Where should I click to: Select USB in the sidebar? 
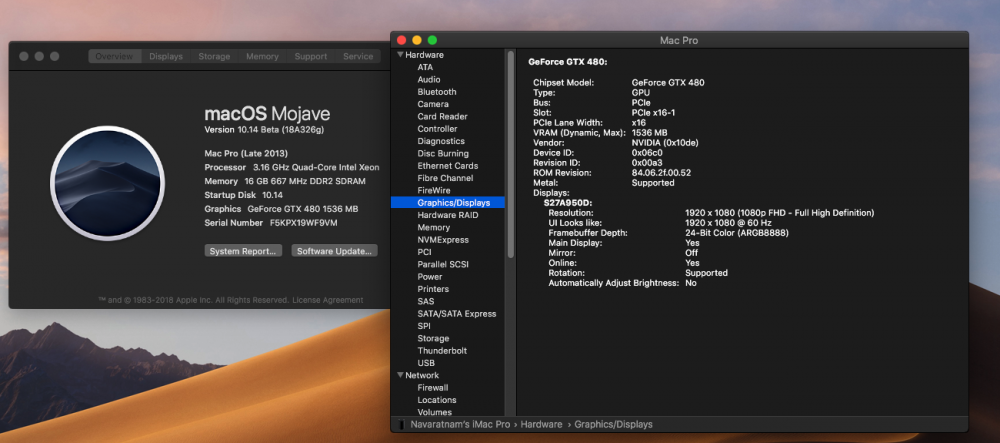coord(426,363)
